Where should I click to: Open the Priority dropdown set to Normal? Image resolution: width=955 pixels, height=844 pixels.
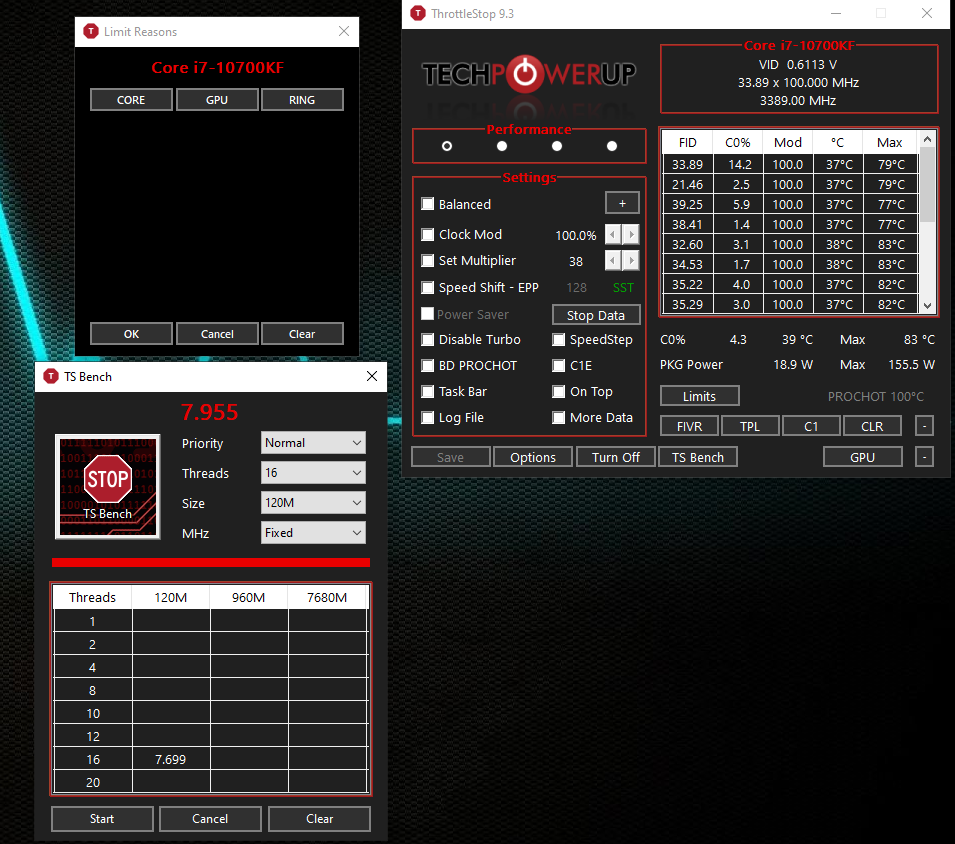coord(313,443)
